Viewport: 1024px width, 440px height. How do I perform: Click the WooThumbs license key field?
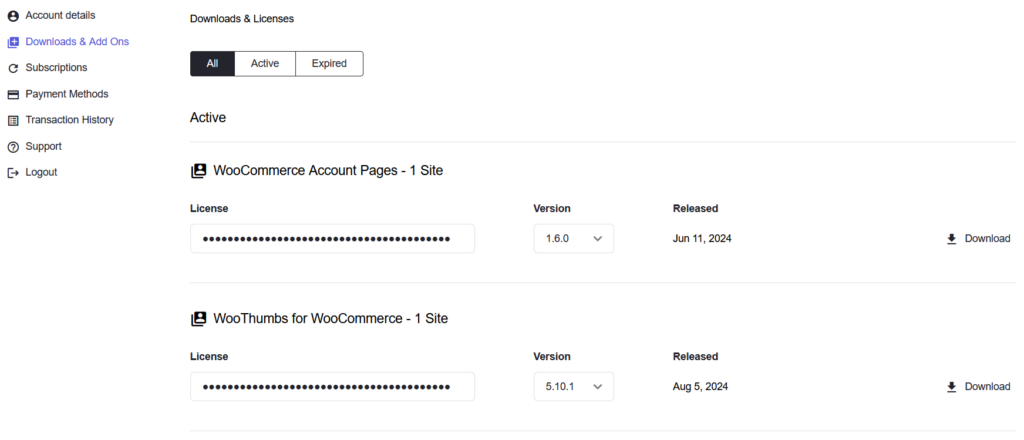coord(332,387)
